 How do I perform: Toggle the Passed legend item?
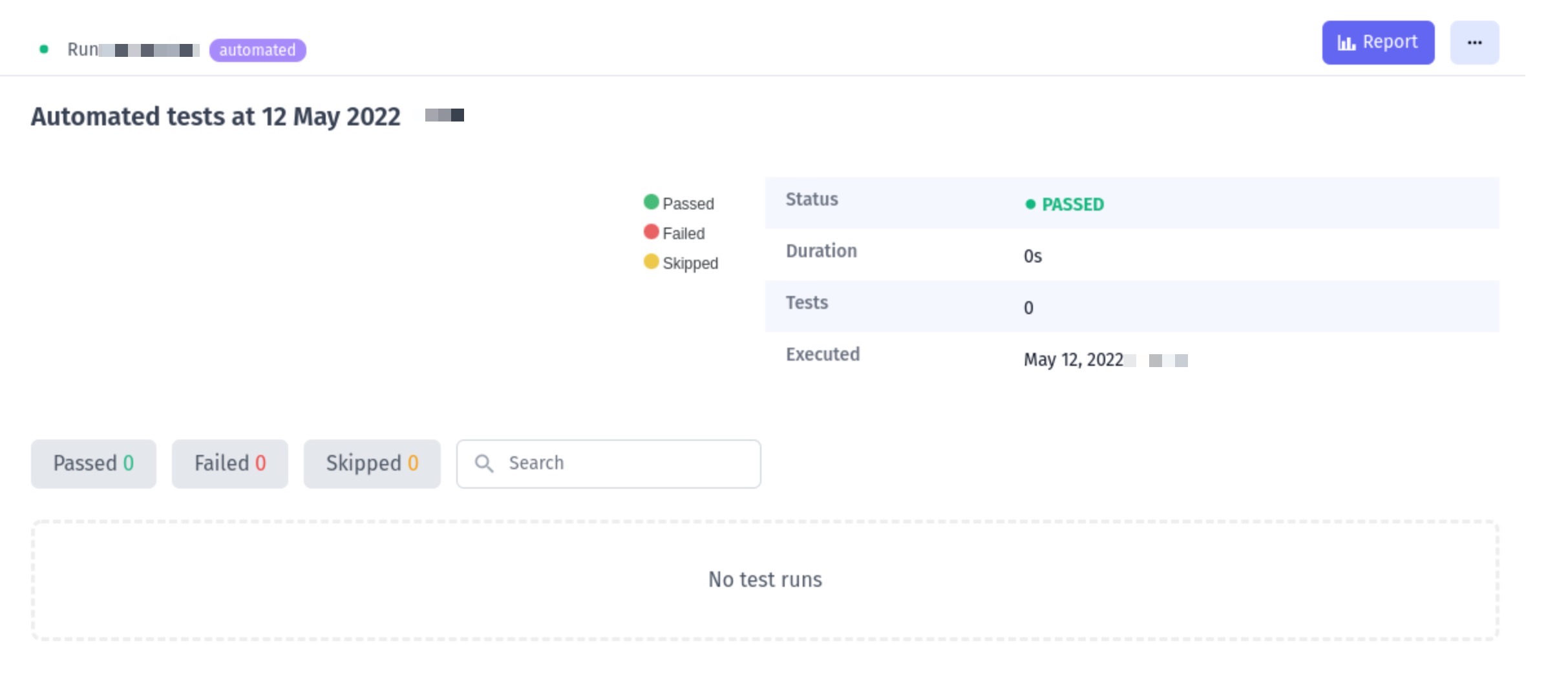[x=688, y=204]
